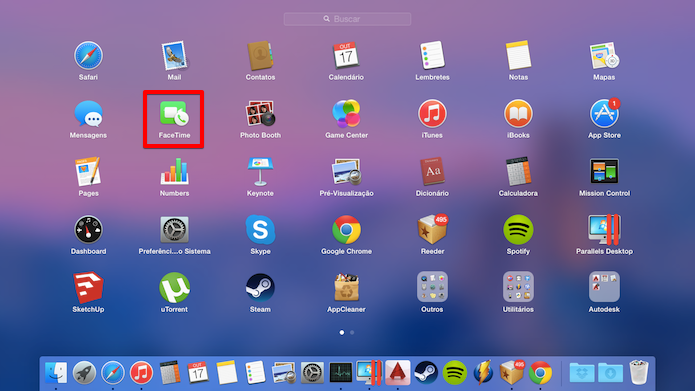Open the Contatos app

point(260,56)
